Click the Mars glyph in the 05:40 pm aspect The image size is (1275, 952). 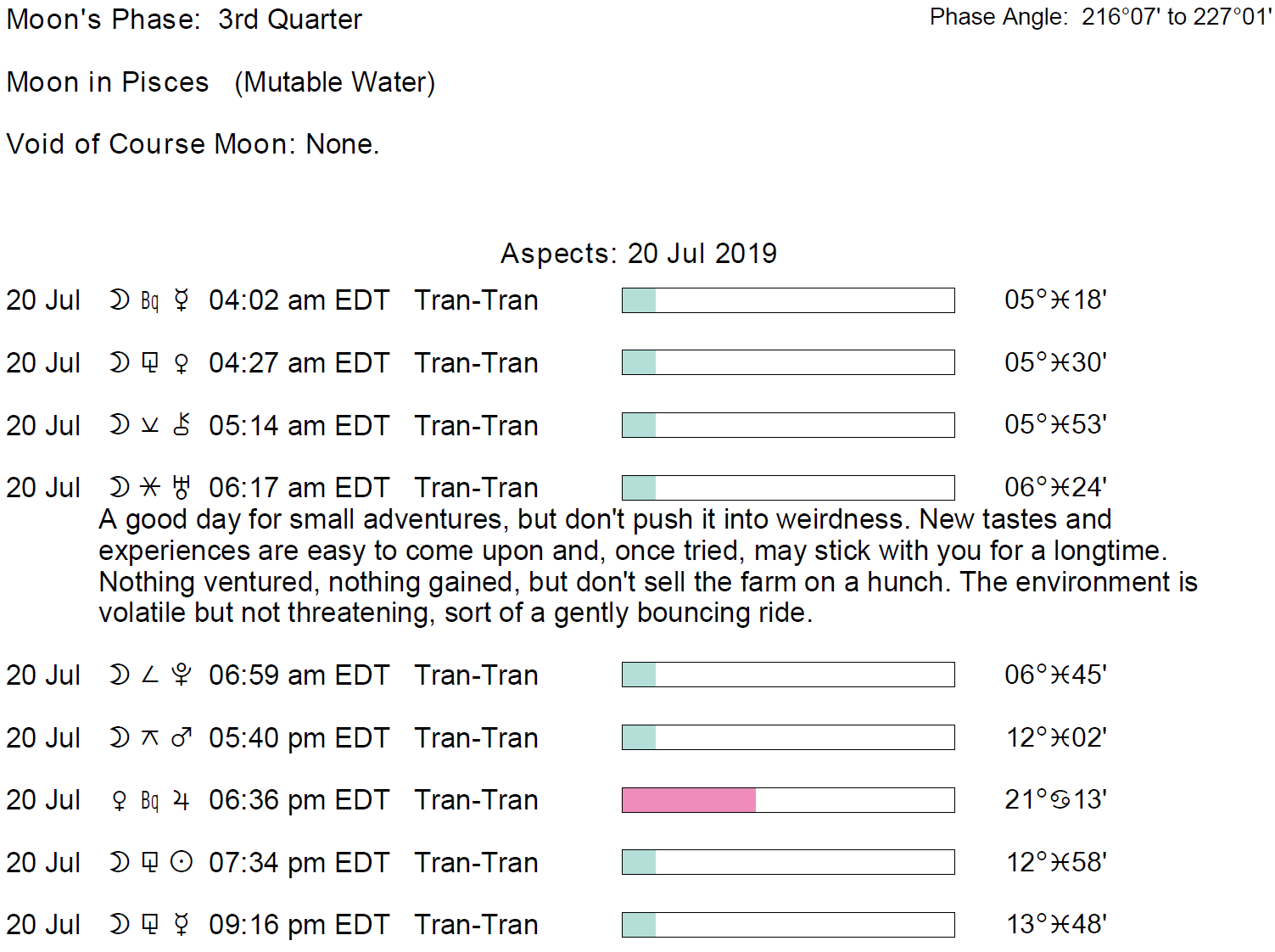pos(182,738)
